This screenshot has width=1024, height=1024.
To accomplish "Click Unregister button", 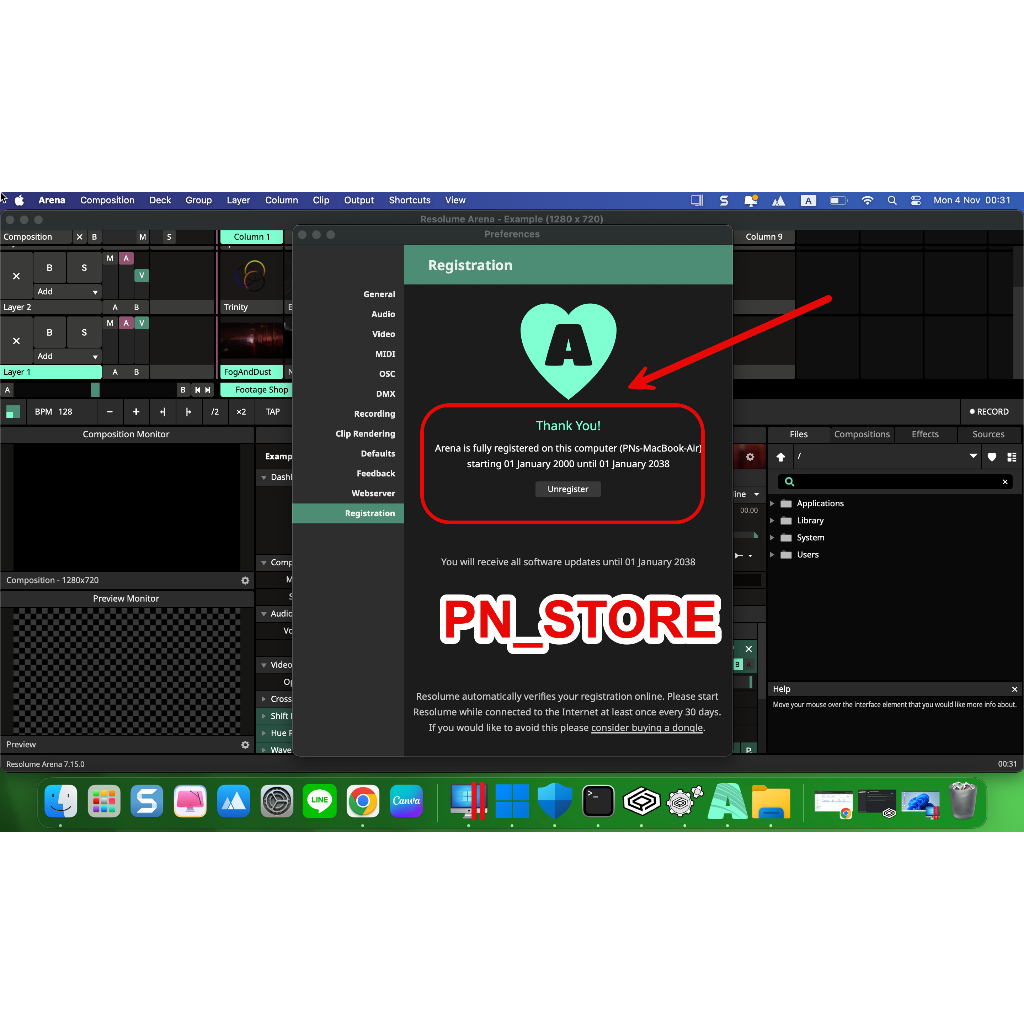I will point(568,489).
